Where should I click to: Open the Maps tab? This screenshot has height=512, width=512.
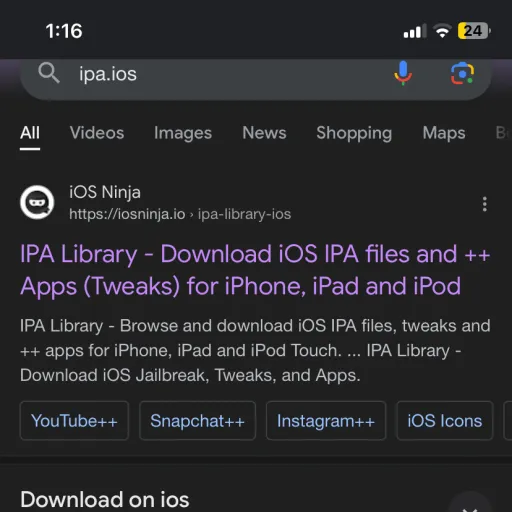[x=444, y=133]
